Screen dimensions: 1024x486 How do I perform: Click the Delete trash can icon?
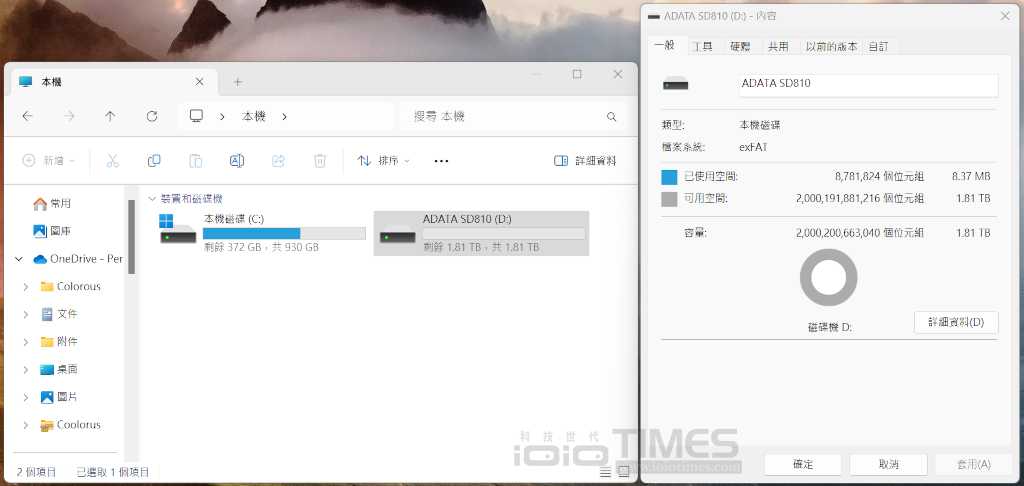pos(320,160)
